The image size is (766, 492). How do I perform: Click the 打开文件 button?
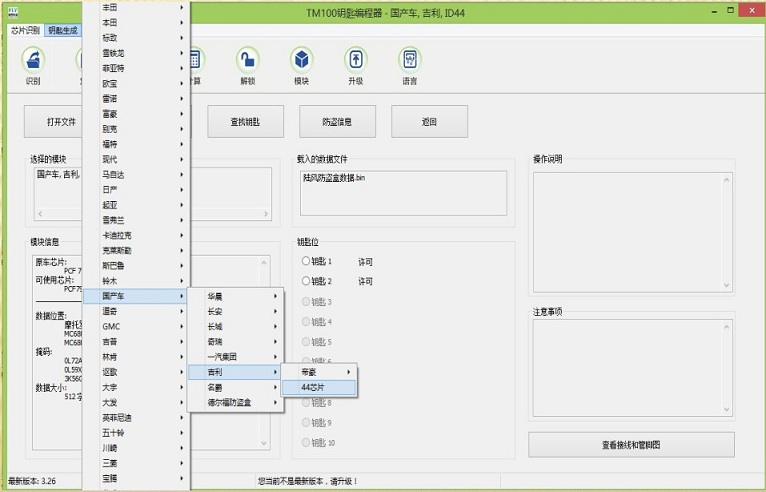[53, 122]
